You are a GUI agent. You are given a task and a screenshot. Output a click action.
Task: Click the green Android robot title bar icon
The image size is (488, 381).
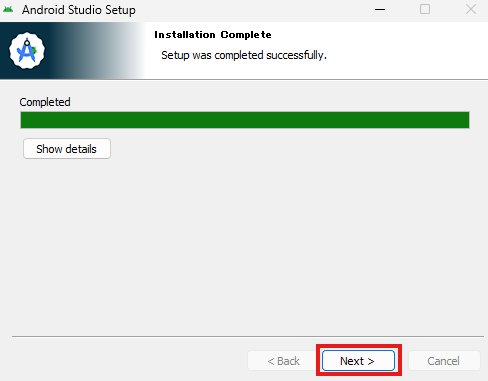(x=8, y=9)
